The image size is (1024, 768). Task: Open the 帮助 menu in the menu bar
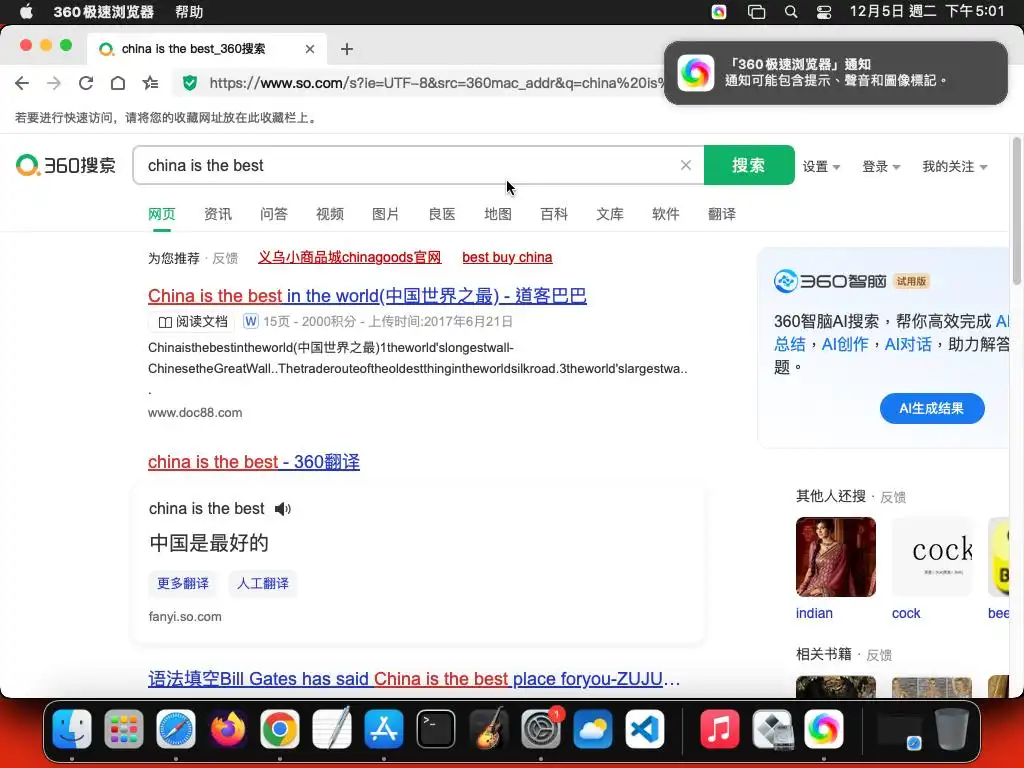189,12
